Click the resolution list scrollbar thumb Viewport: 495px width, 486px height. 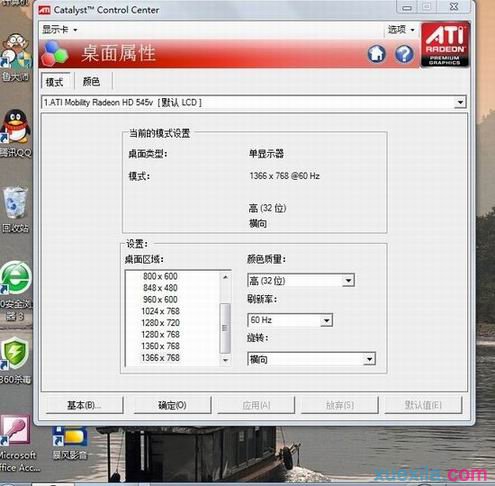pos(225,328)
